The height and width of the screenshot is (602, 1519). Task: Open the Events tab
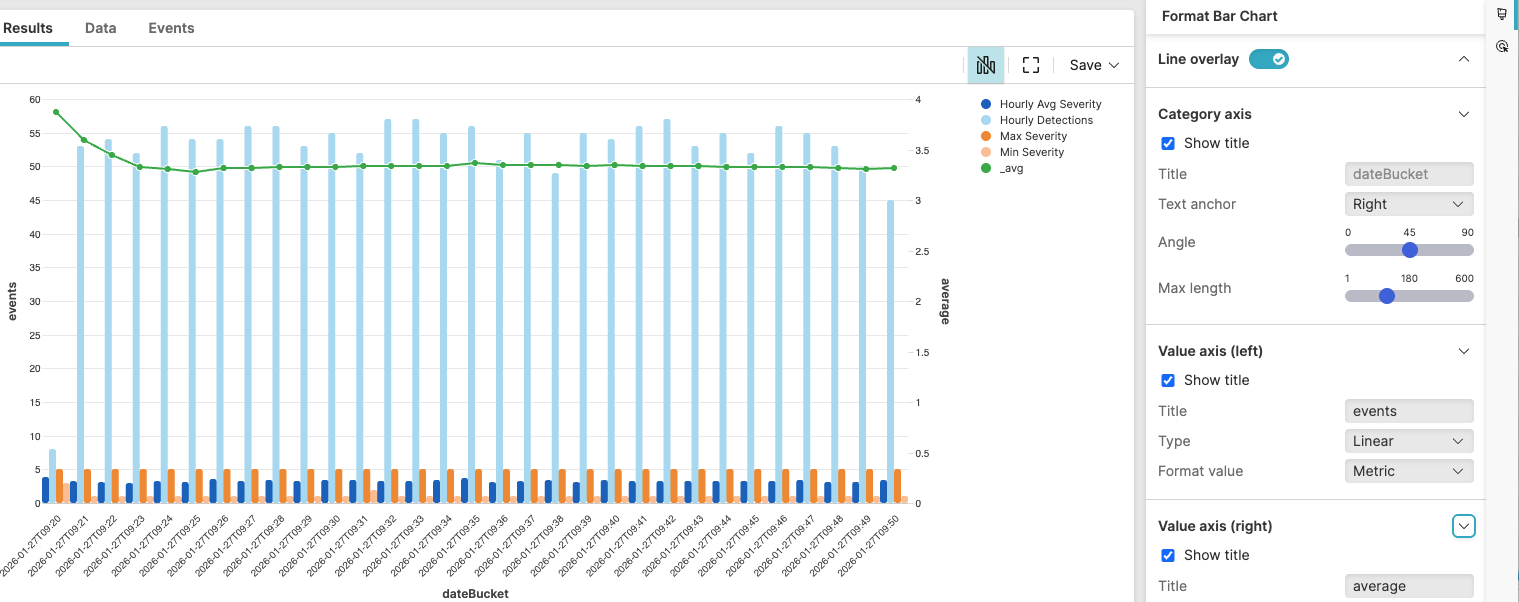tap(170, 28)
